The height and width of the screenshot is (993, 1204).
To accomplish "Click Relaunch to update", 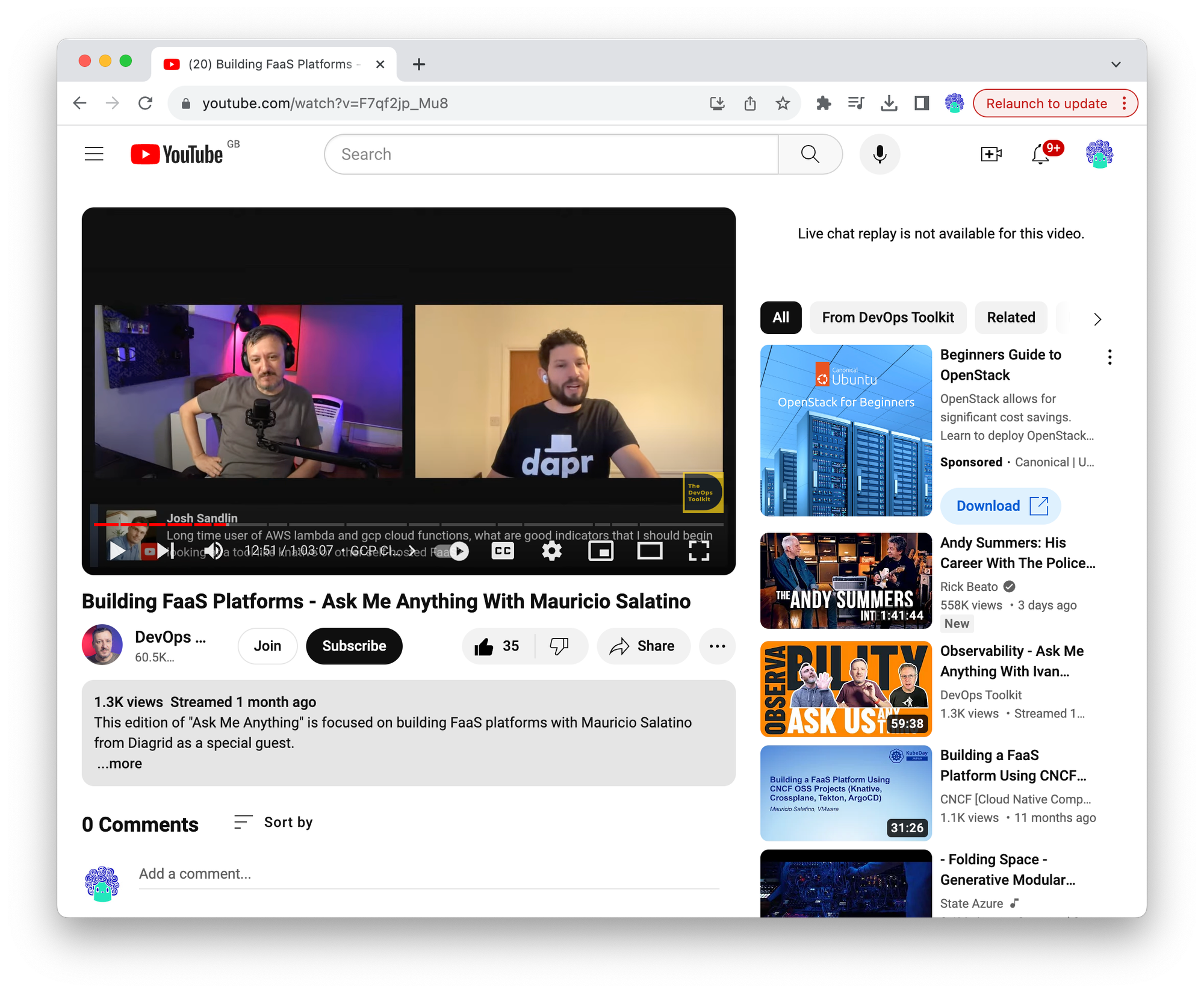I will [1046, 104].
